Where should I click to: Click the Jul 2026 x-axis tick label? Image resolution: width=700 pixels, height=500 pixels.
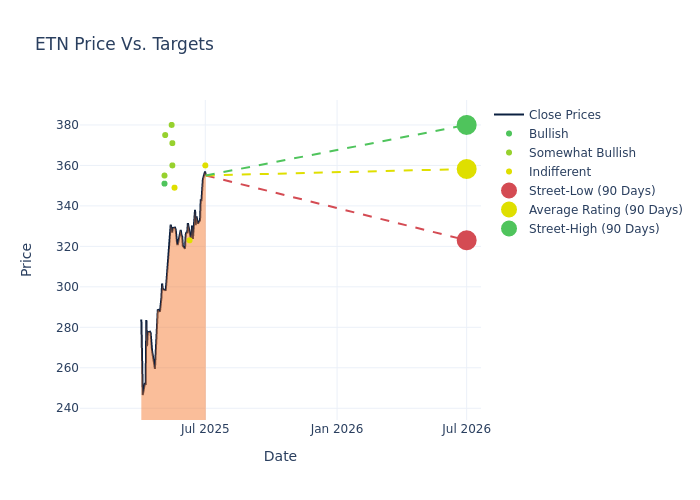pyautogui.click(x=466, y=429)
